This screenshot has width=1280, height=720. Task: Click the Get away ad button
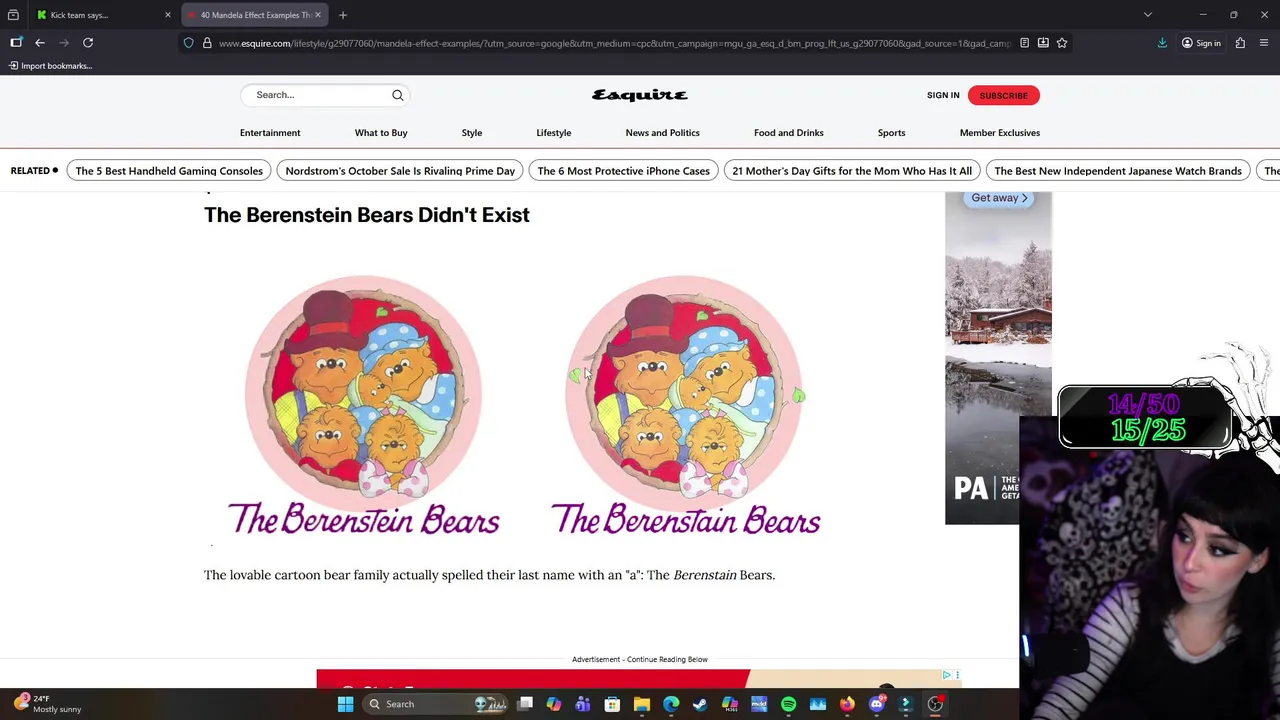coord(999,198)
